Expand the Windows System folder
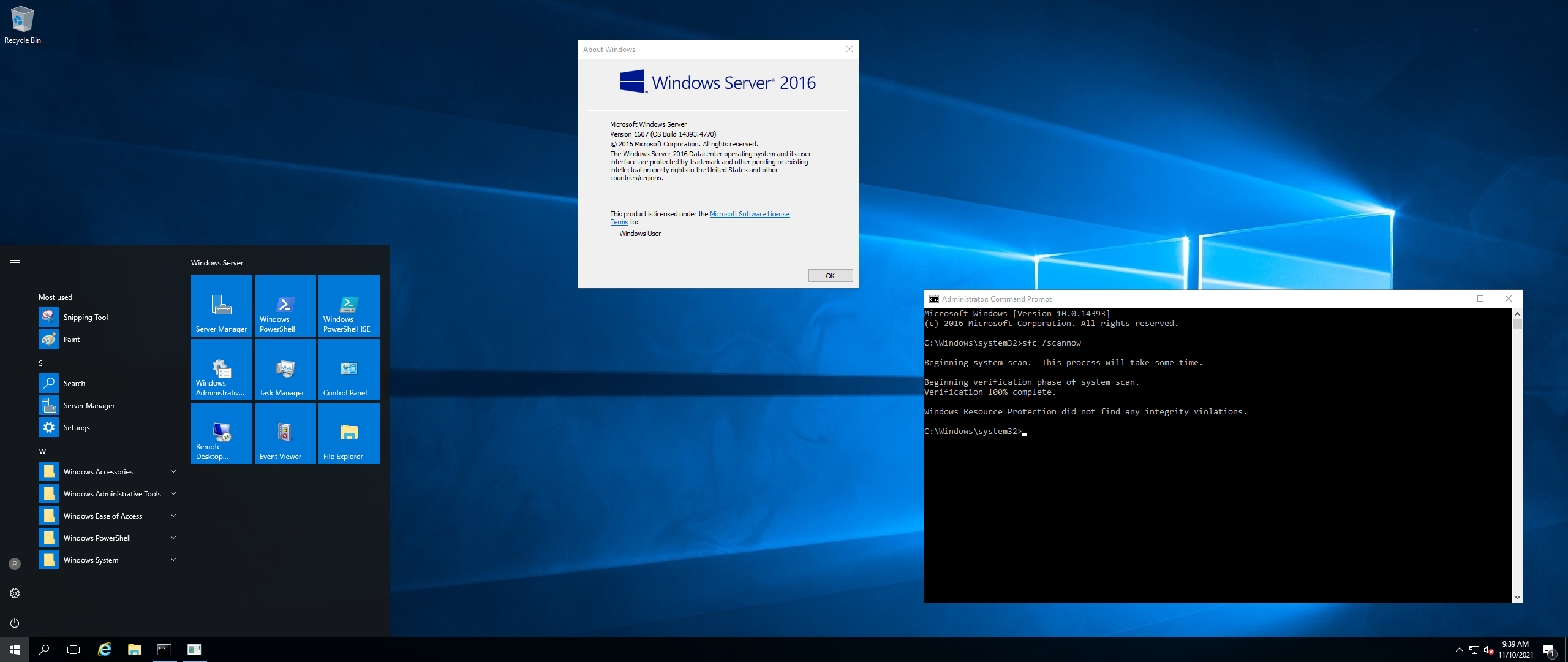This screenshot has height=662, width=1568. click(x=108, y=560)
